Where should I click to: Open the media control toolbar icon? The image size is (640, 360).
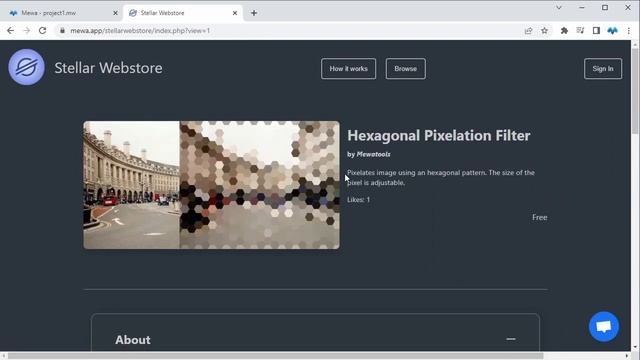(x=580, y=31)
